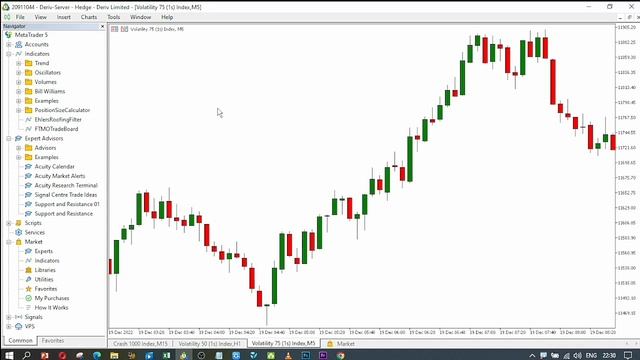Click the FTMOTradeBoard indicator icon

[x=29, y=129]
